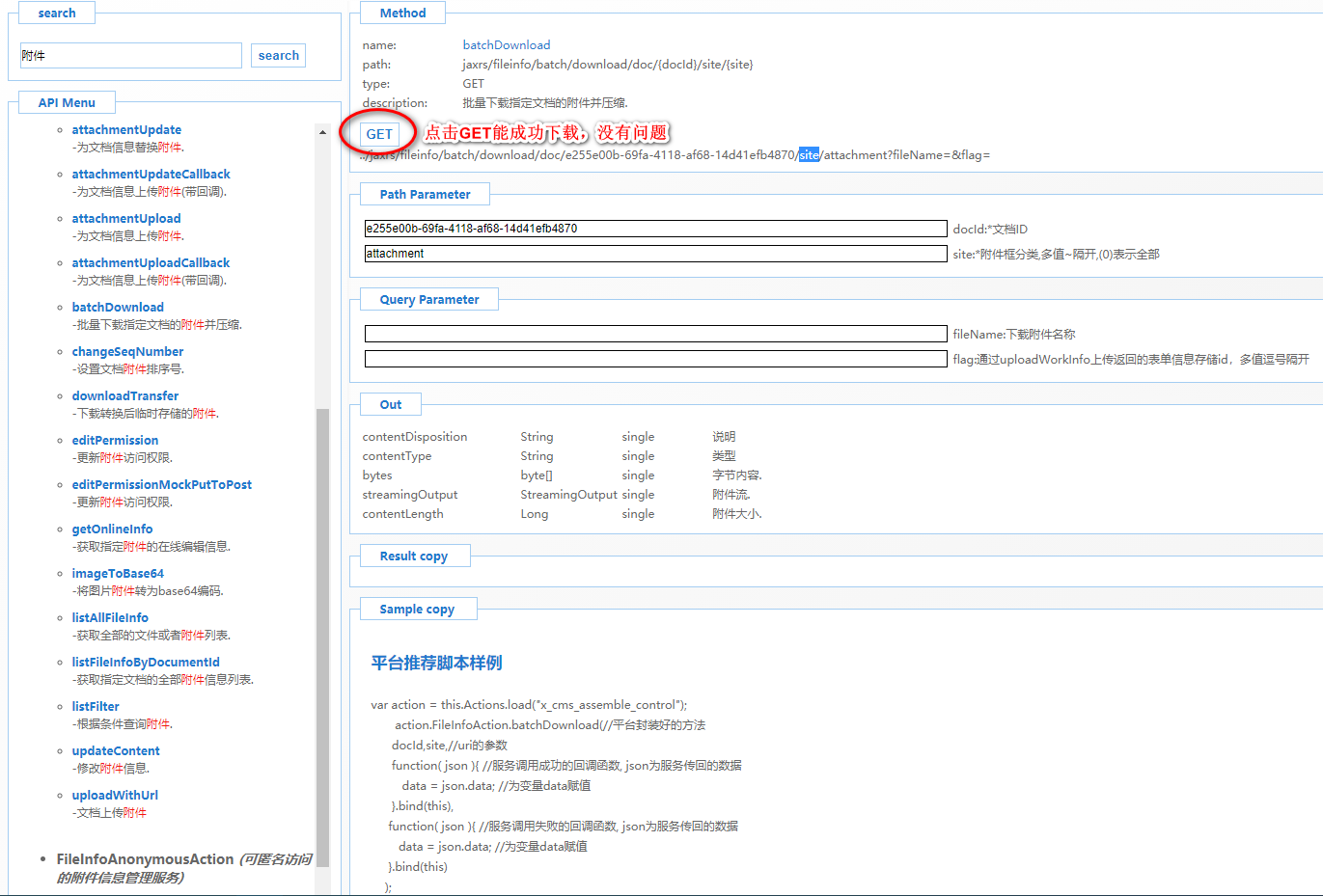Image resolution: width=1323 pixels, height=896 pixels.
Task: Open the imageToBase64 API link
Action: click(x=118, y=574)
